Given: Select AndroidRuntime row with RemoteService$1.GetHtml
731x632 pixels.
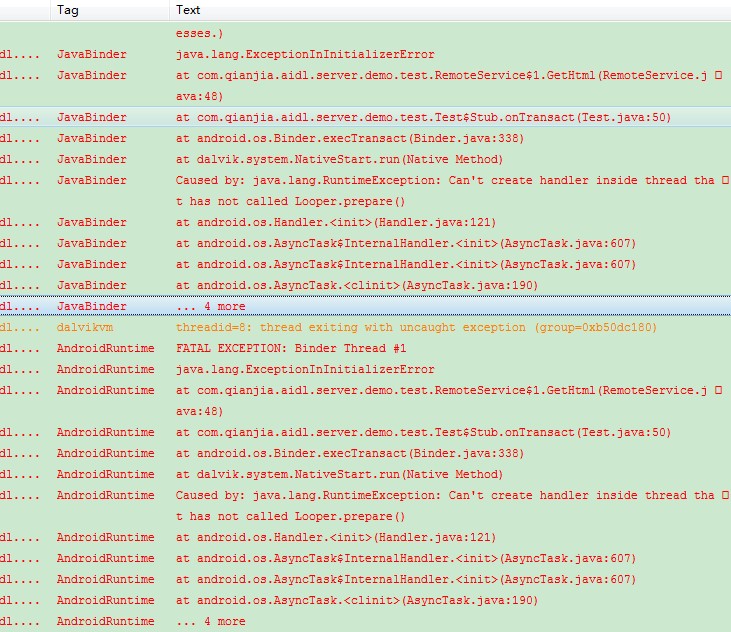Looking at the screenshot, I should tap(366, 401).
